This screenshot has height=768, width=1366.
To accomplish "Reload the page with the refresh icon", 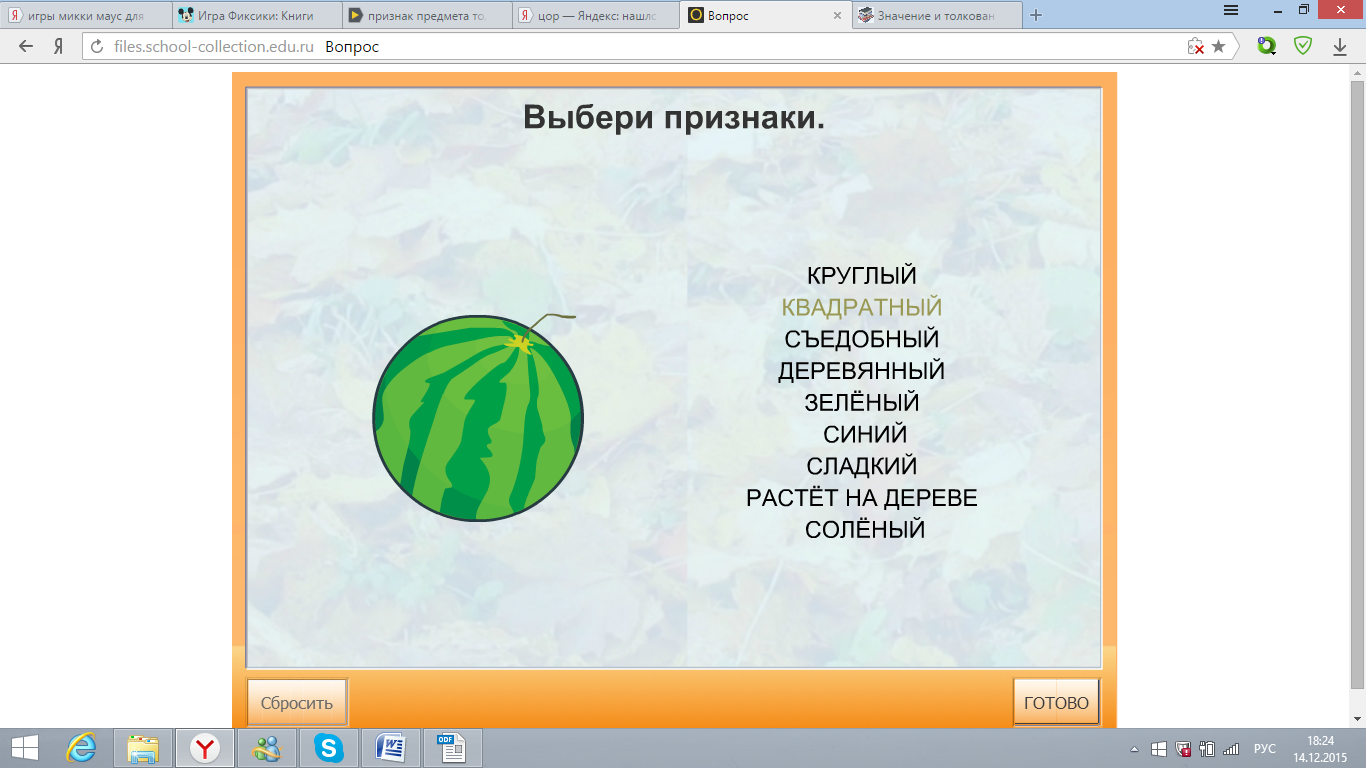I will click(97, 47).
